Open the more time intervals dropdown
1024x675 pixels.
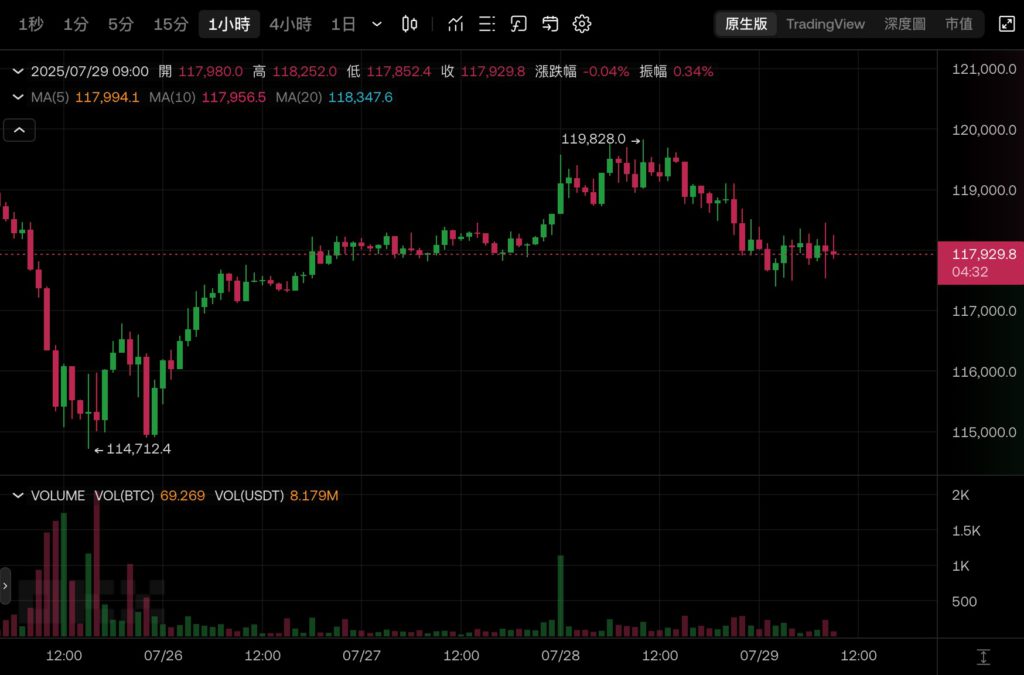click(x=376, y=24)
